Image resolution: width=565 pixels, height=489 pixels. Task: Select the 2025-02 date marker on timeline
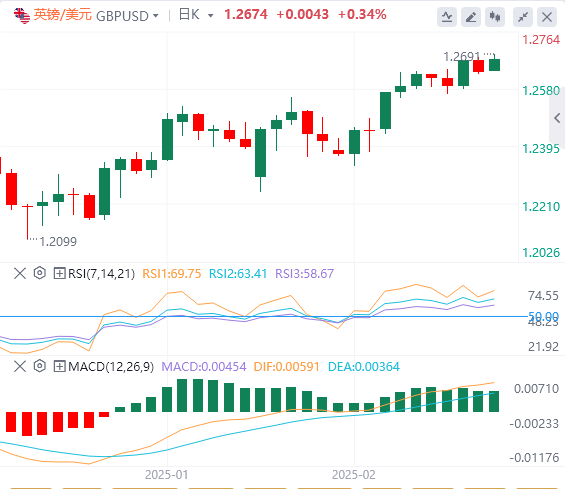point(353,475)
